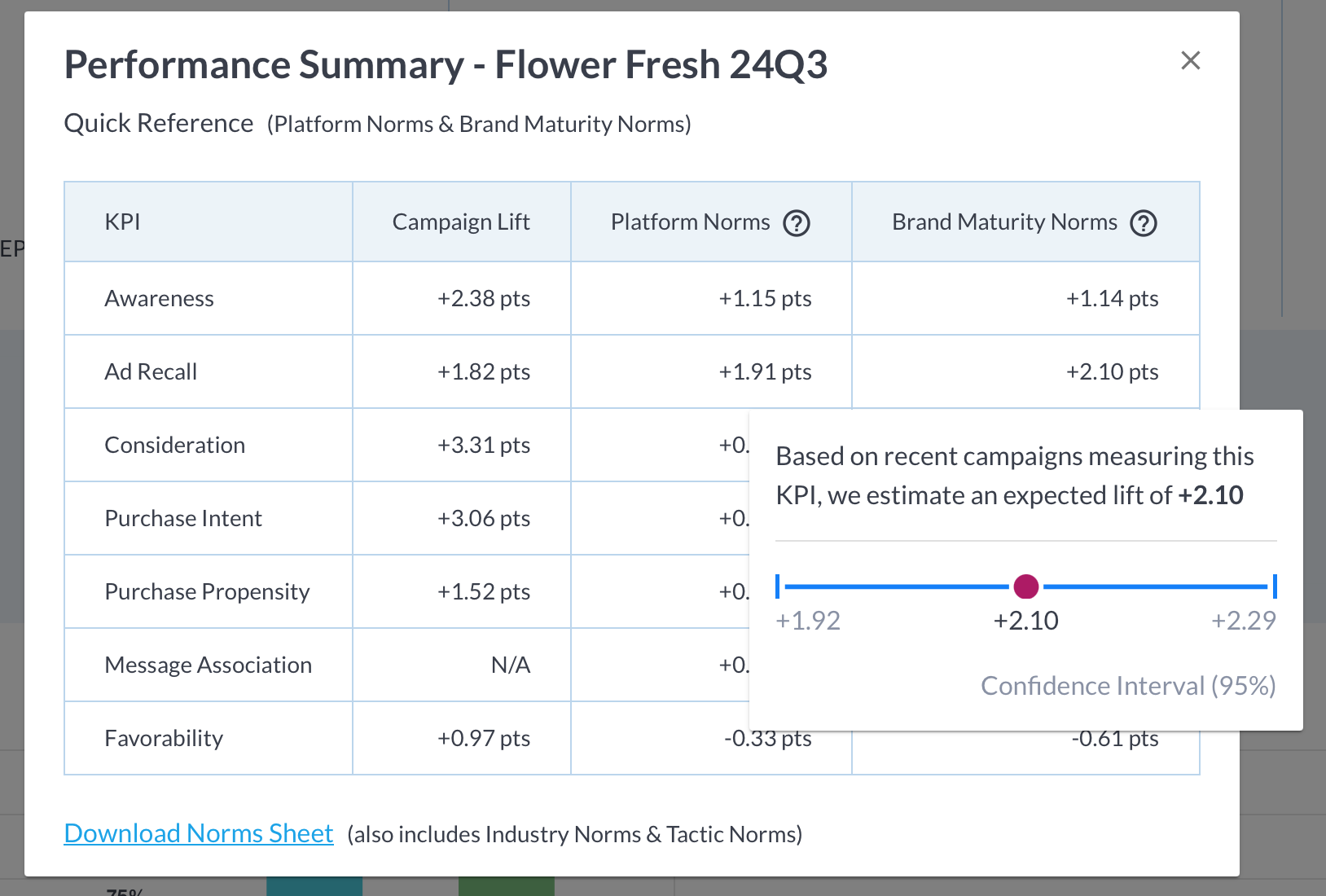The width and height of the screenshot is (1326, 896).
Task: Click the Platform Norms header text
Action: click(690, 222)
